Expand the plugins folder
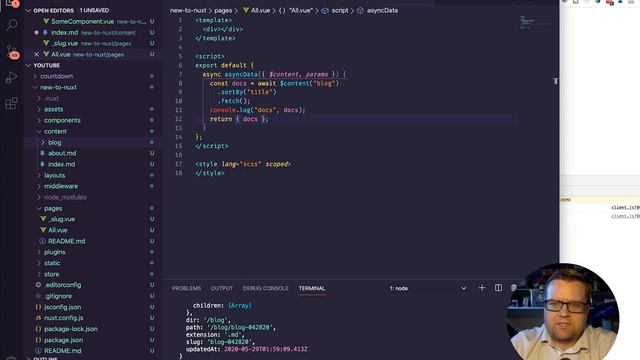Image resolution: width=640 pixels, height=360 pixels. (x=55, y=252)
